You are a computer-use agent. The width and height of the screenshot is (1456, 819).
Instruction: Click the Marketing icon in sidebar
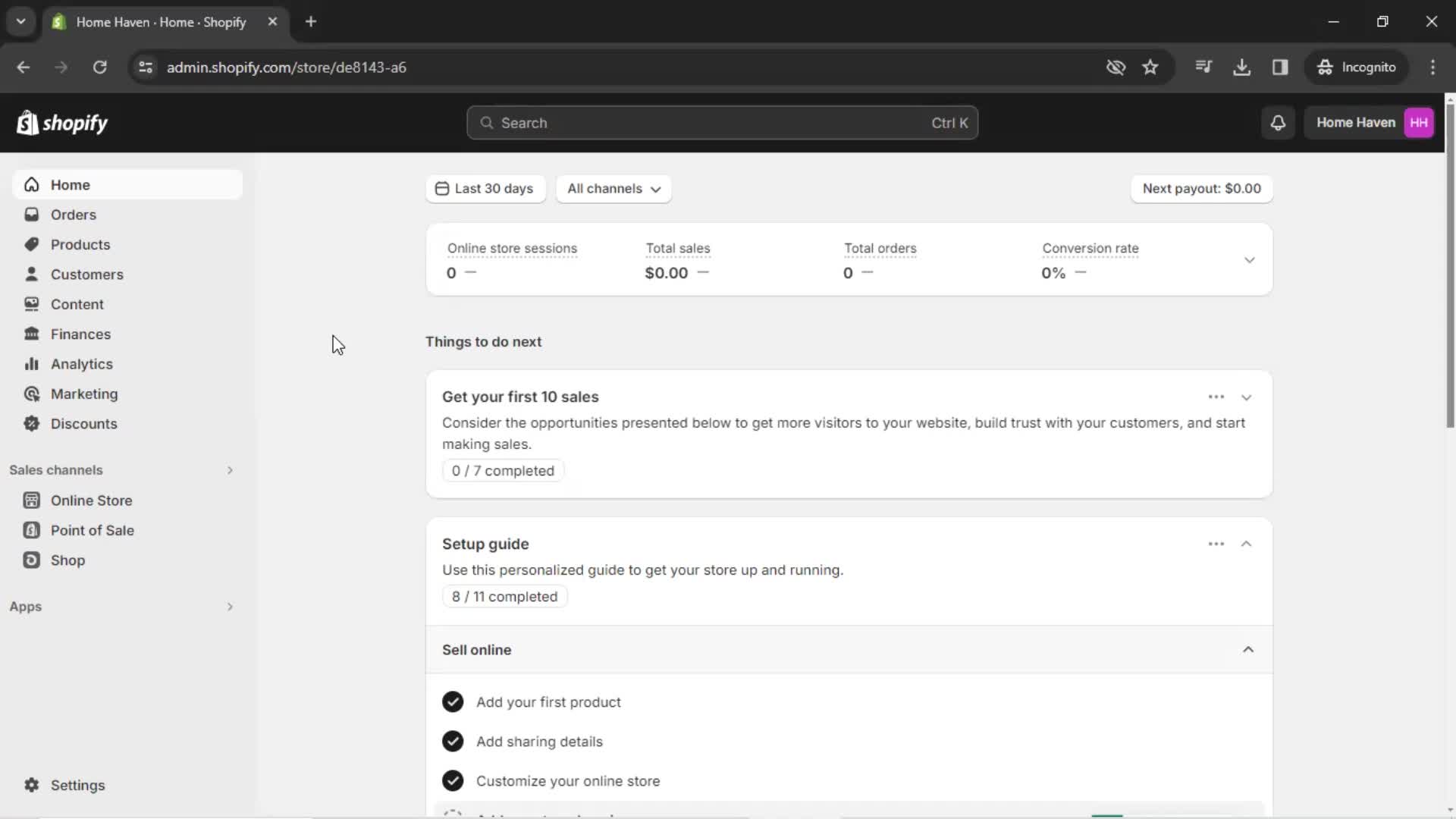pos(31,394)
